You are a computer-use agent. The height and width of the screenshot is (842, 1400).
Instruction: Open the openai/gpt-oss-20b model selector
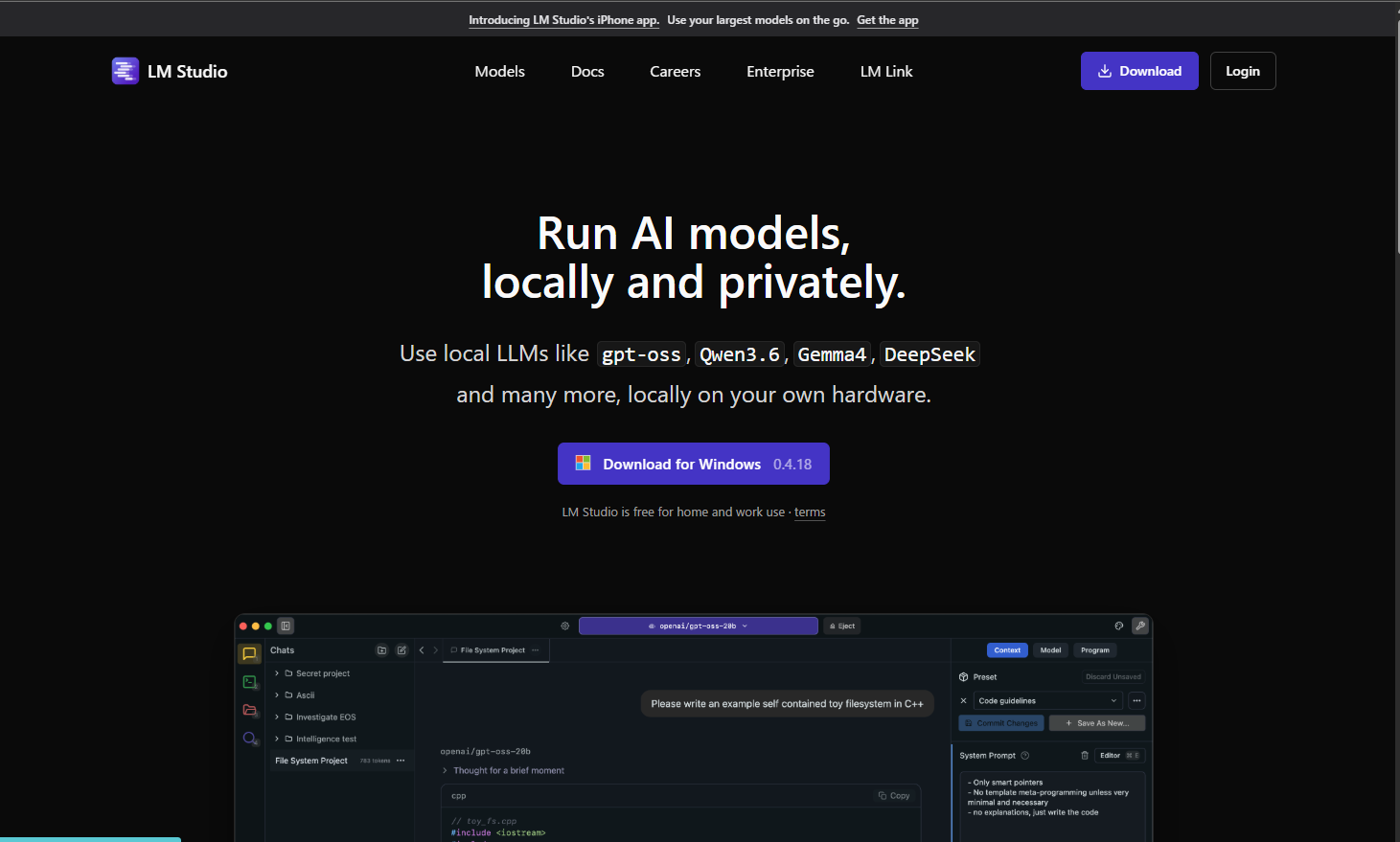click(x=699, y=626)
